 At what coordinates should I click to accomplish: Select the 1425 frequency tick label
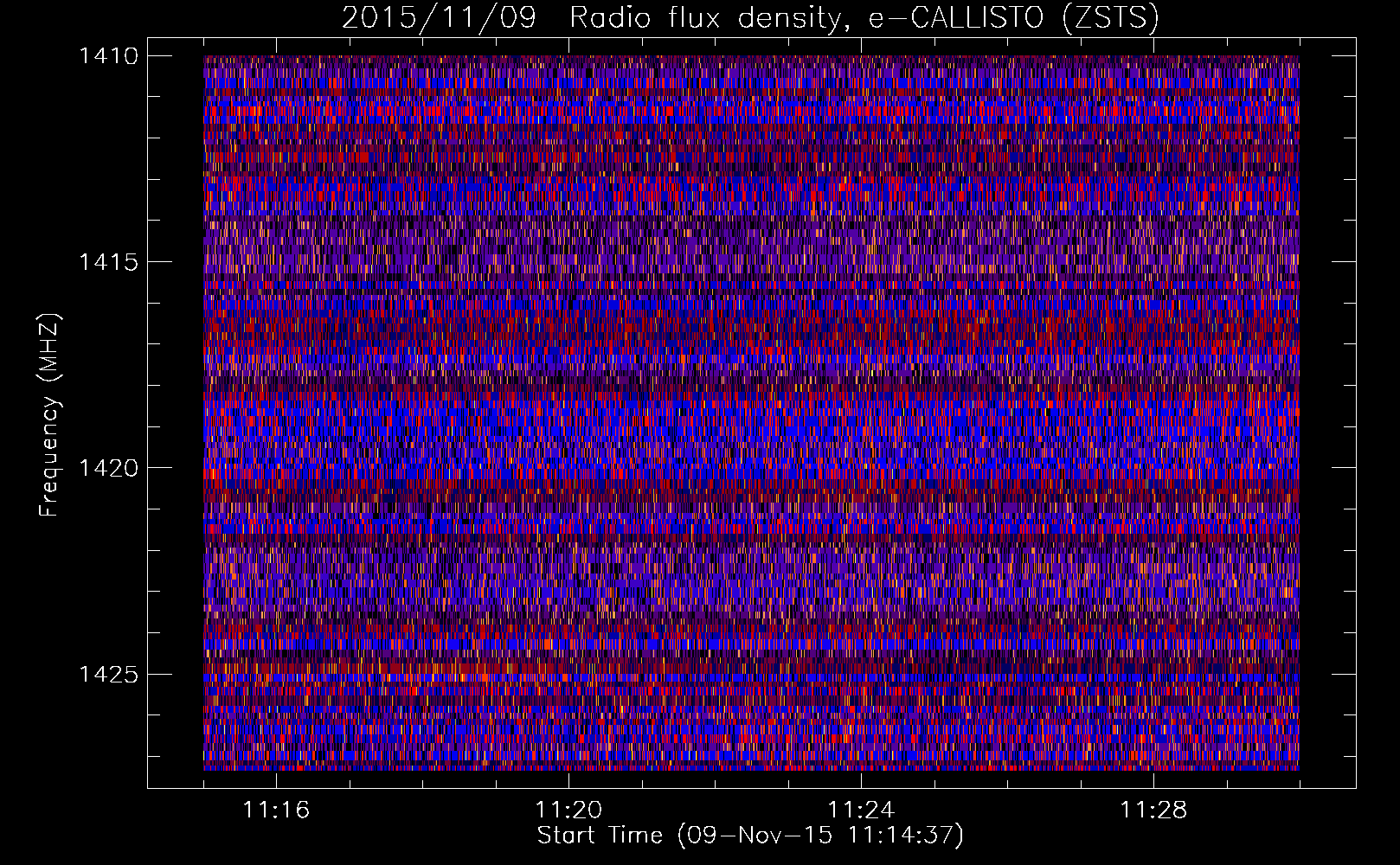[108, 674]
